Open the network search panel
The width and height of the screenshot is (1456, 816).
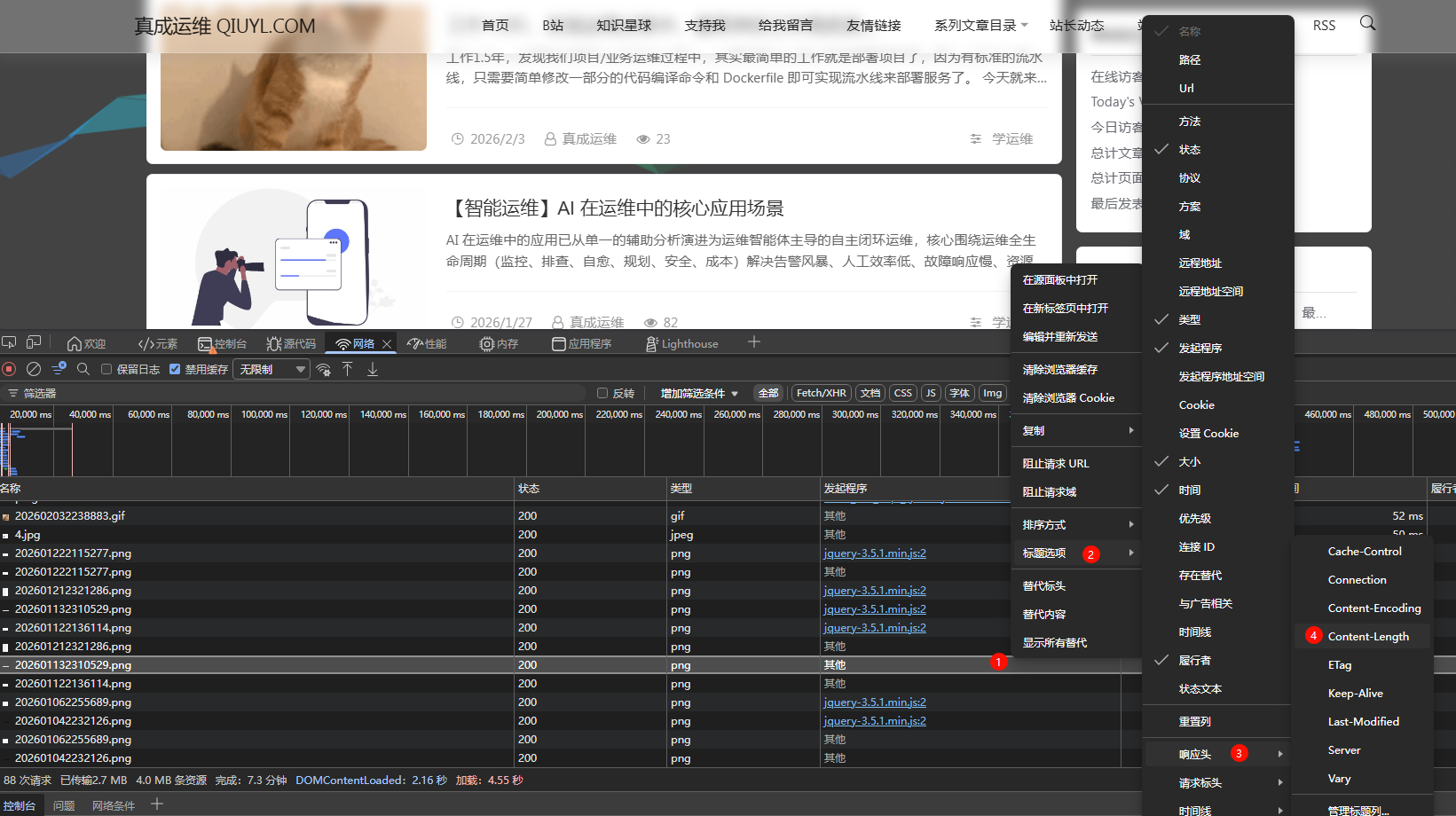point(83,369)
